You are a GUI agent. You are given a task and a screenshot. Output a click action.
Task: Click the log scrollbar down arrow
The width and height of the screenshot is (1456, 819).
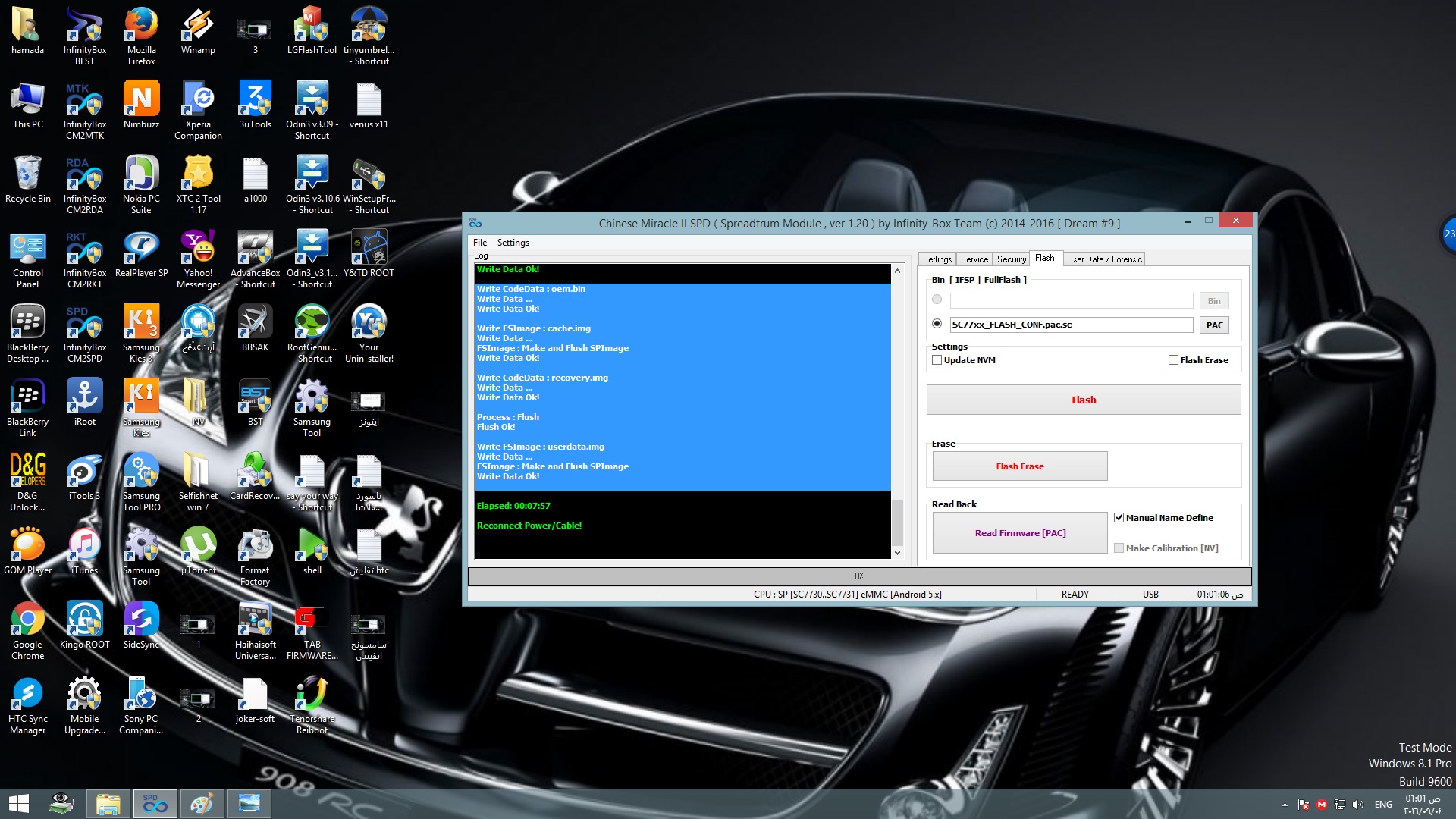coord(898,553)
